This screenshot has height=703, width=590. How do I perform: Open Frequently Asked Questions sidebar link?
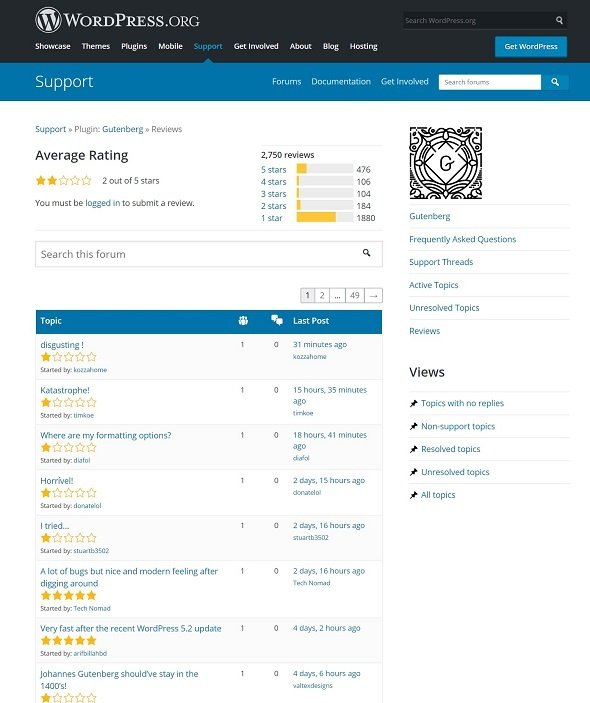[463, 239]
